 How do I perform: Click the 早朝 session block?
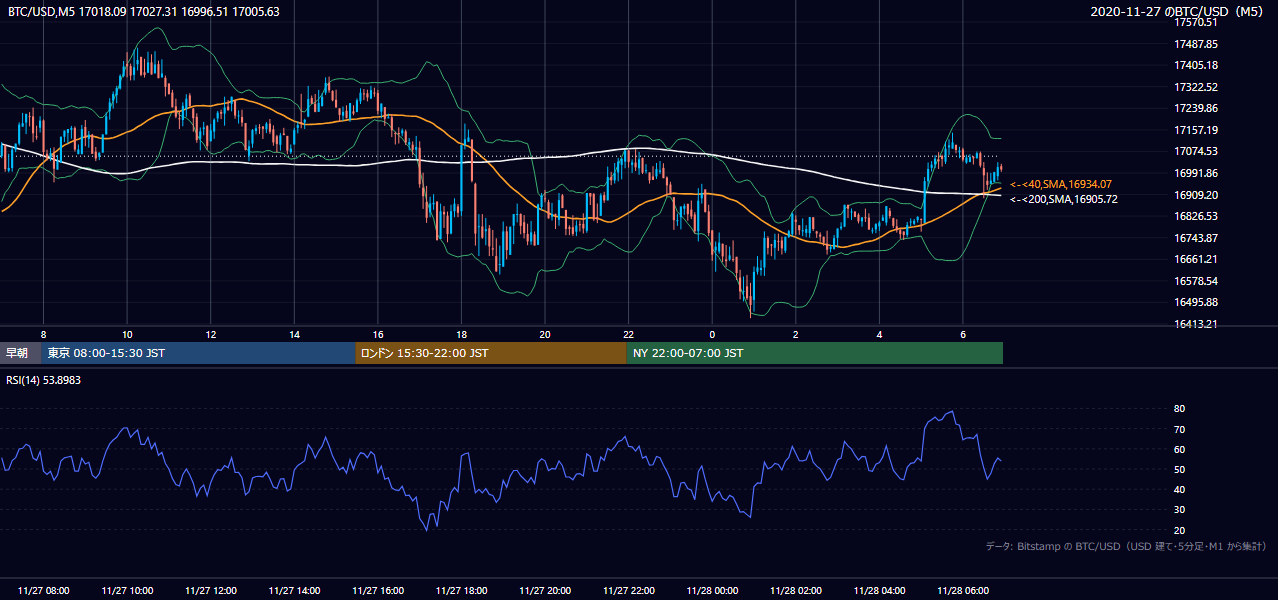(x=20, y=353)
